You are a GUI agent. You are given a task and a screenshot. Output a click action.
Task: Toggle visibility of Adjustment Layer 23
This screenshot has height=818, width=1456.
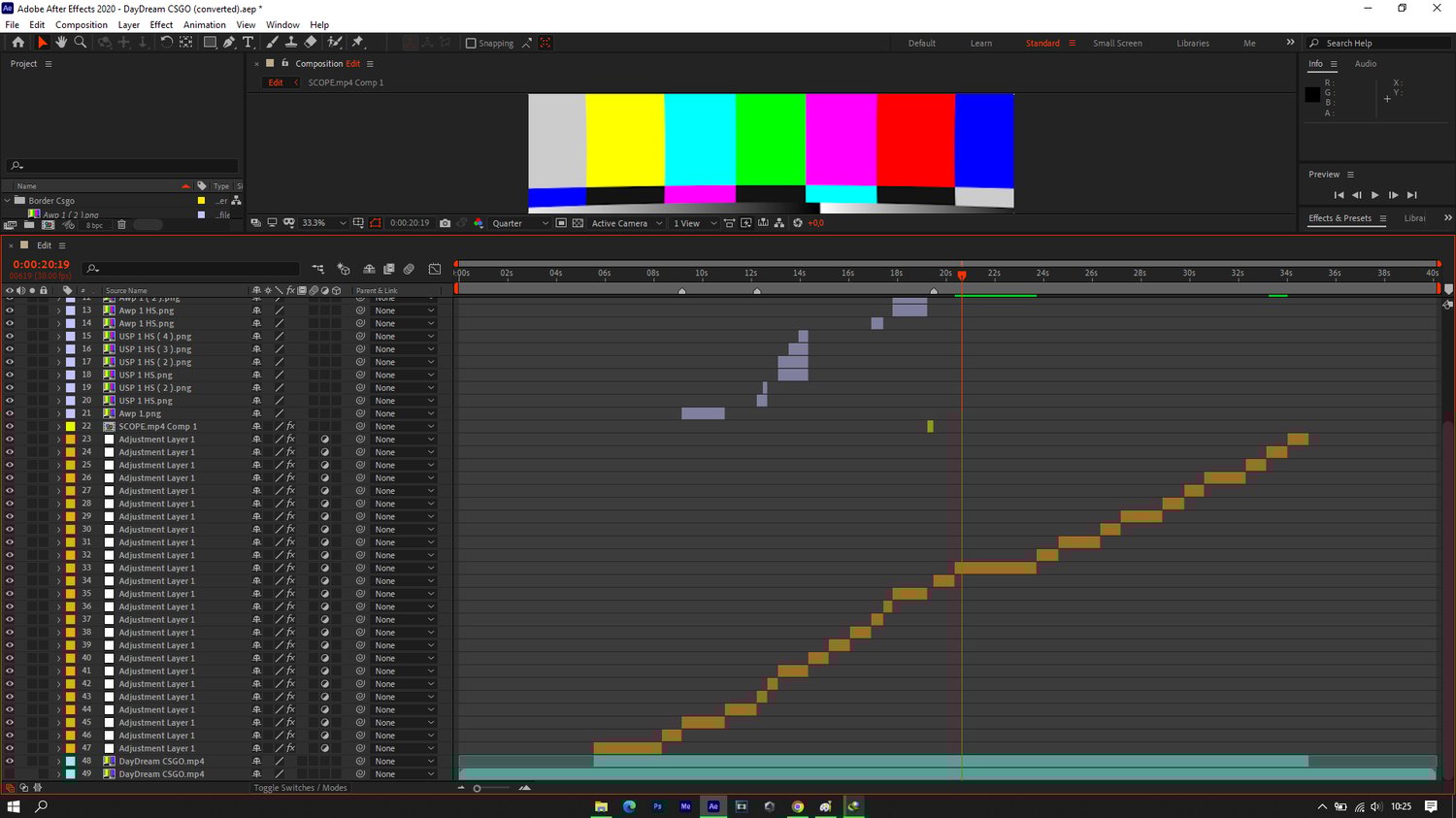click(x=10, y=440)
